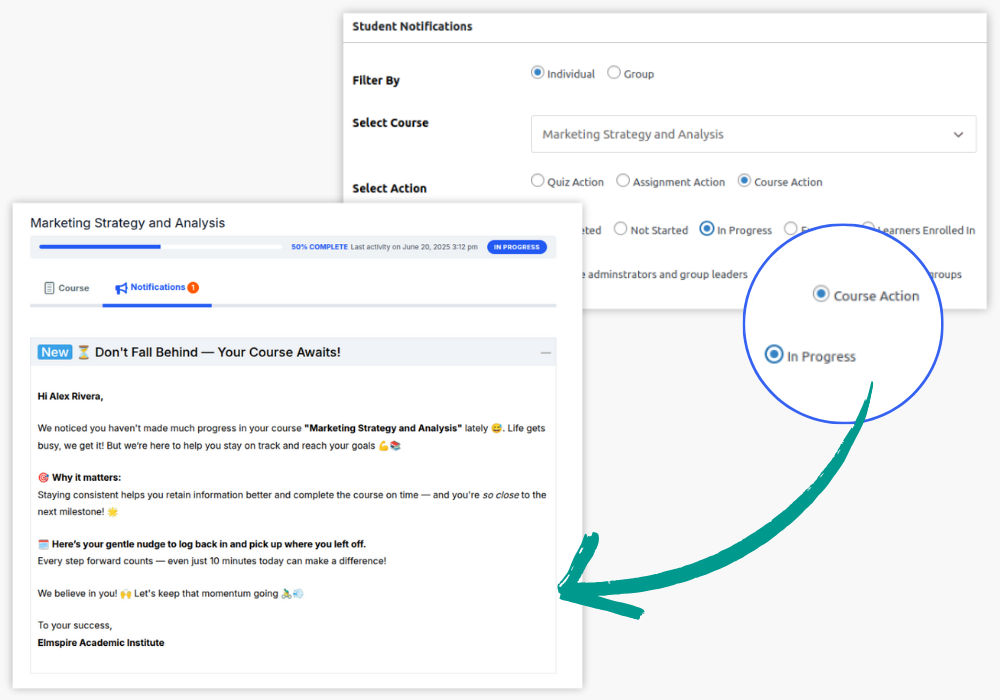Select the Group filter option
Screen dimensions: 1000x700
[x=614, y=73]
